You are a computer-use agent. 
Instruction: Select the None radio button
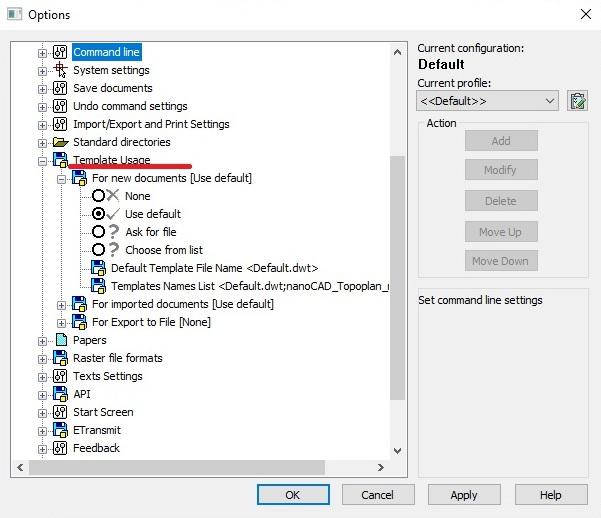99,196
